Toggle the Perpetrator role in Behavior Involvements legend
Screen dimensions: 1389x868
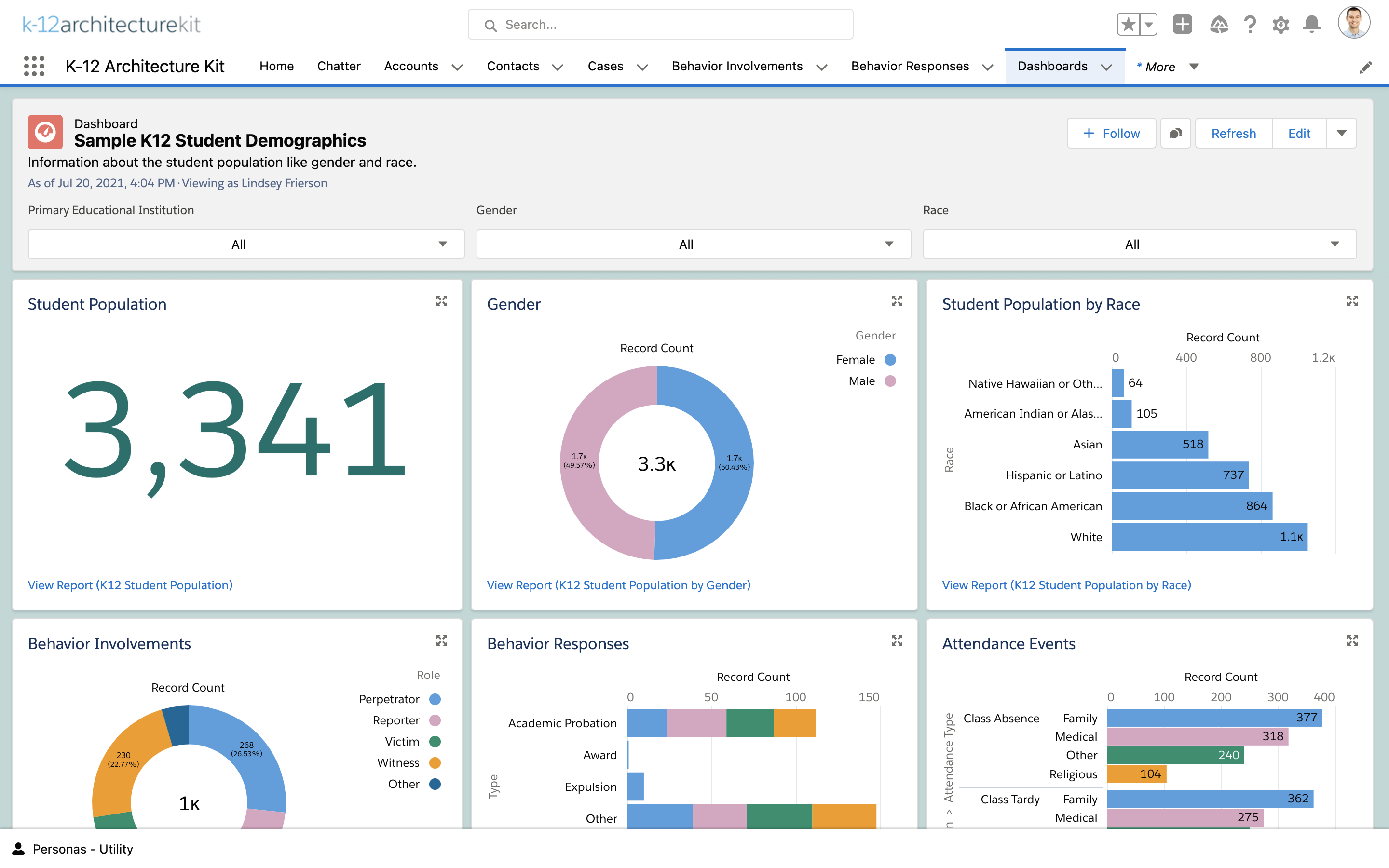[390, 699]
